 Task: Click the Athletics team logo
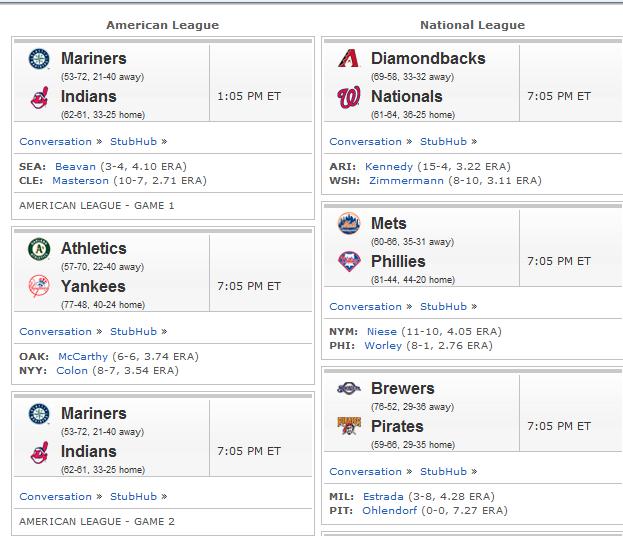click(39, 249)
